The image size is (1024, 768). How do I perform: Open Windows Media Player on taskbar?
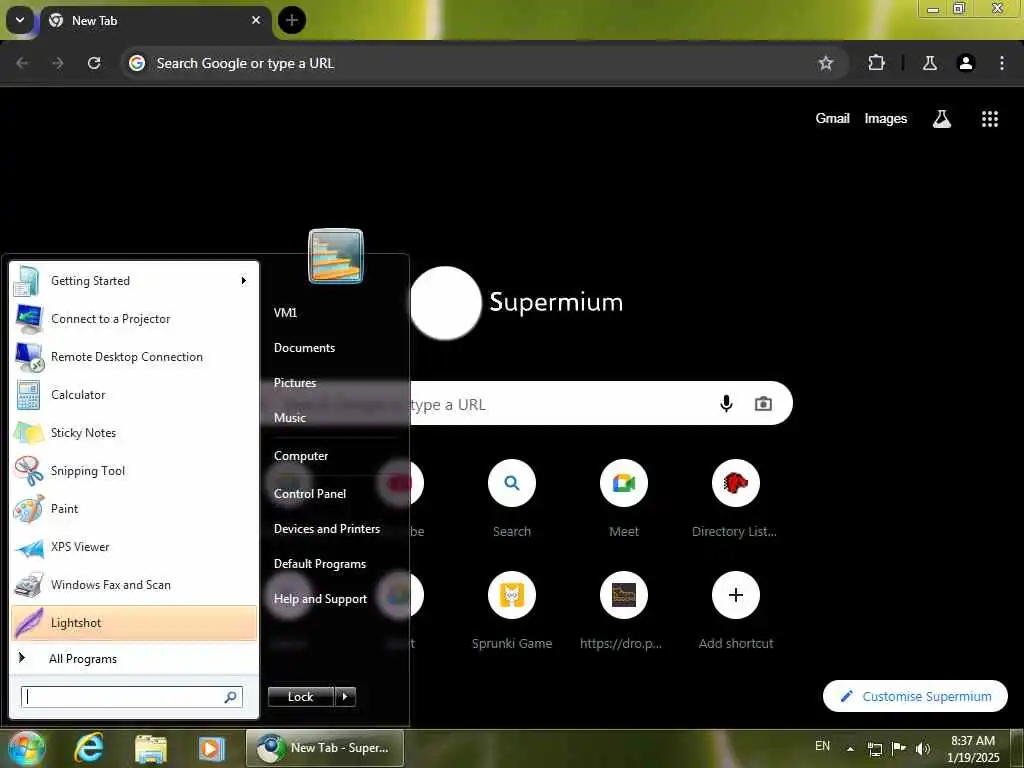click(212, 748)
